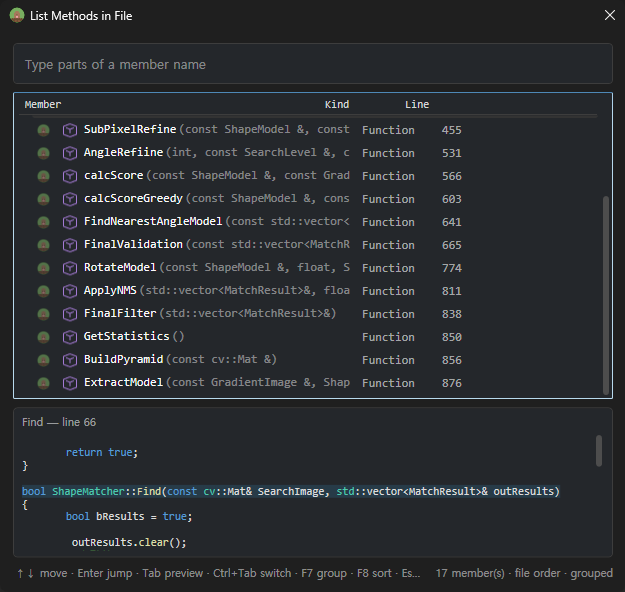Click the green avatar icon on ApplyNMS row

[43, 291]
